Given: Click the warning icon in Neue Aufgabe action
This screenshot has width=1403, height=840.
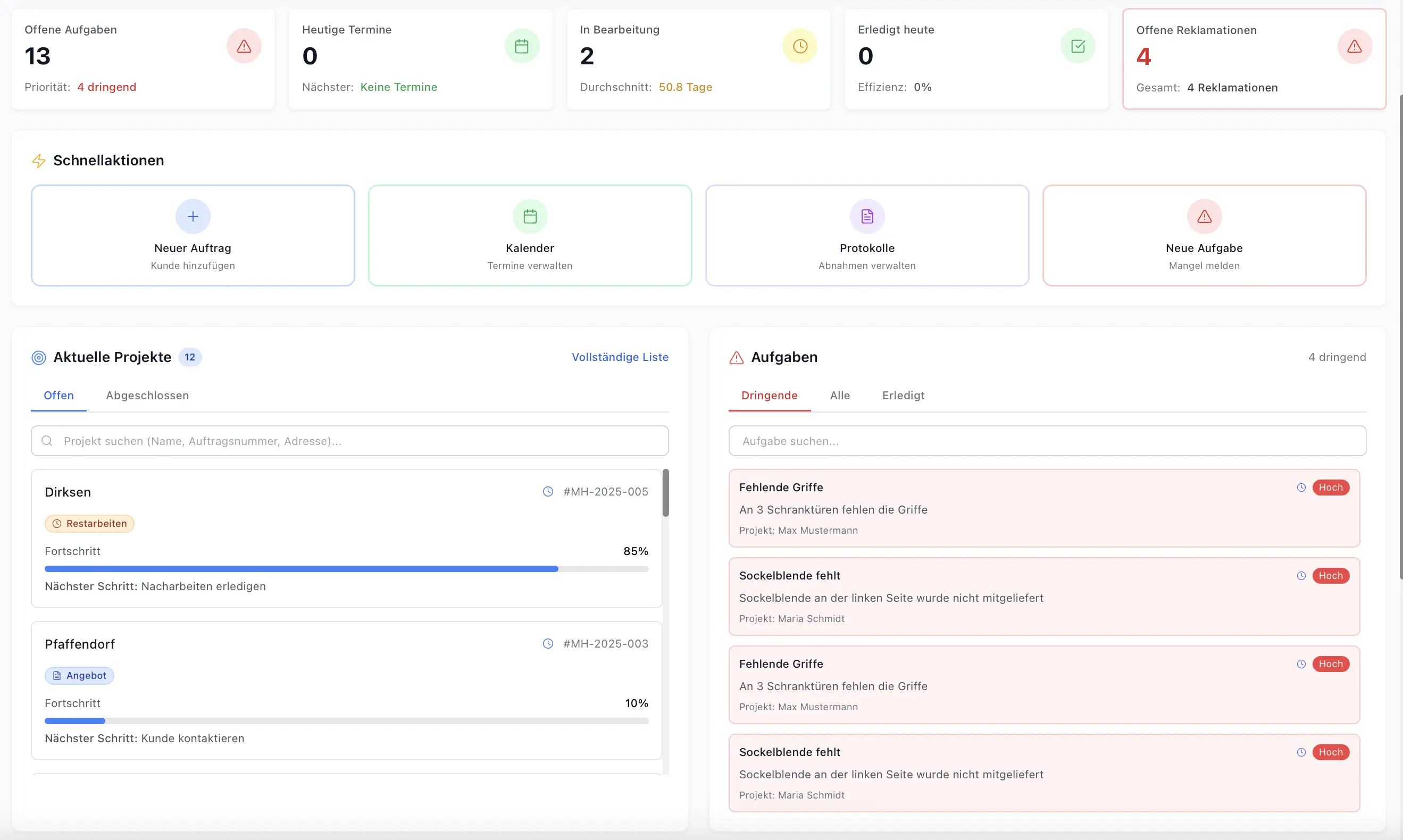Looking at the screenshot, I should [x=1204, y=216].
